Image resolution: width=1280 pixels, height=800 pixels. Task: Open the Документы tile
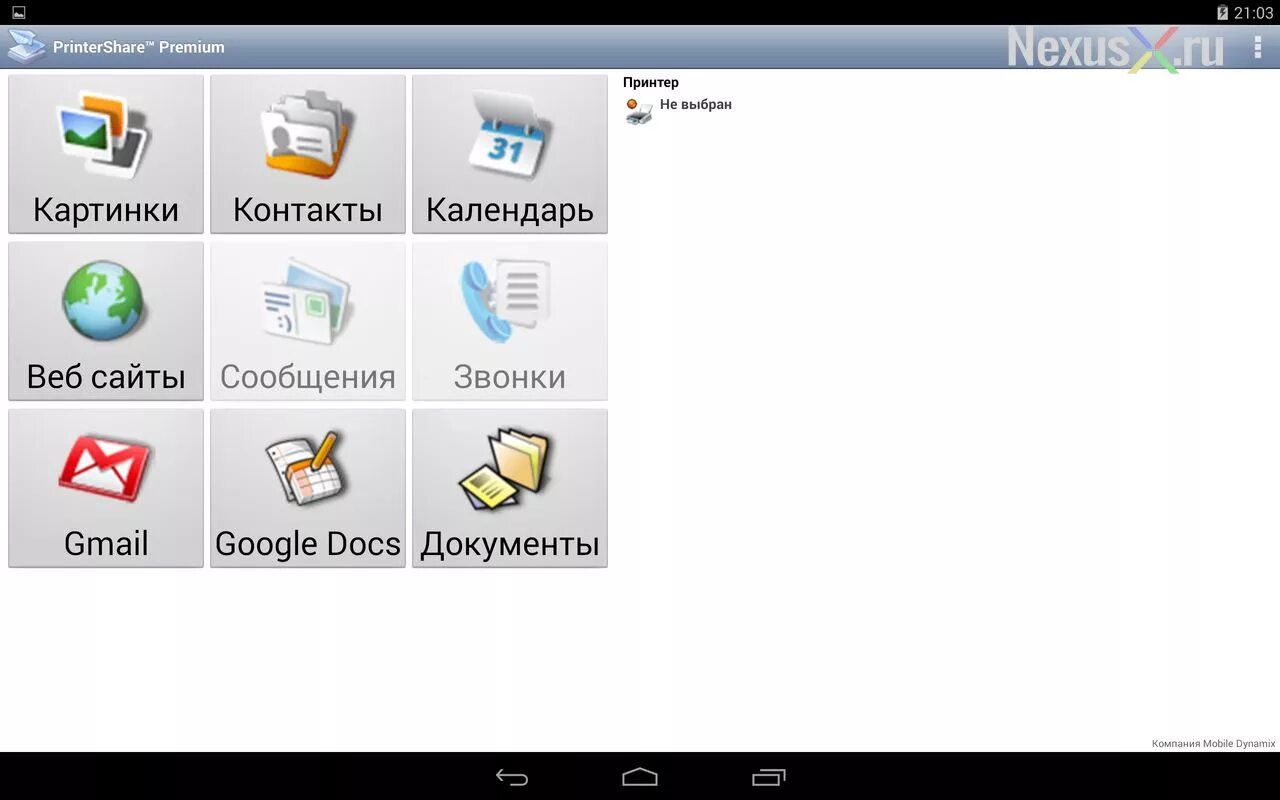510,488
